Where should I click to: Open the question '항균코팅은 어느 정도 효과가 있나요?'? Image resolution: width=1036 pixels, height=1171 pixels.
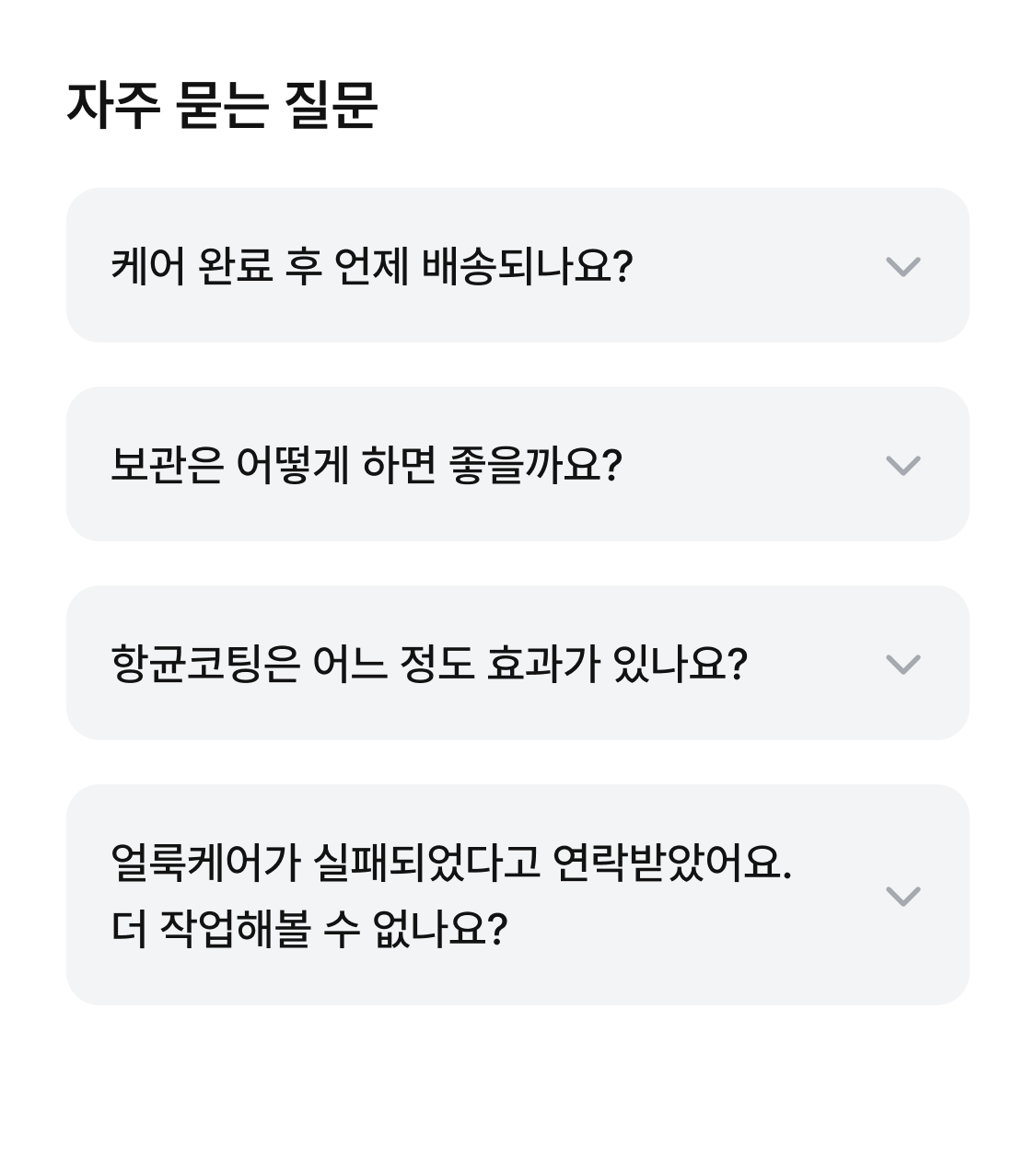pos(428,665)
